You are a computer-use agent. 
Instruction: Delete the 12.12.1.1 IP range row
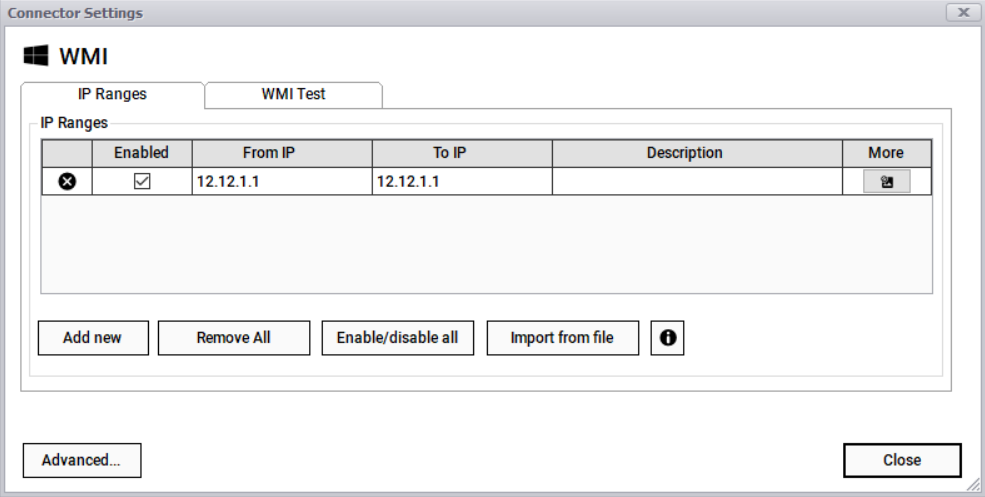tap(66, 182)
